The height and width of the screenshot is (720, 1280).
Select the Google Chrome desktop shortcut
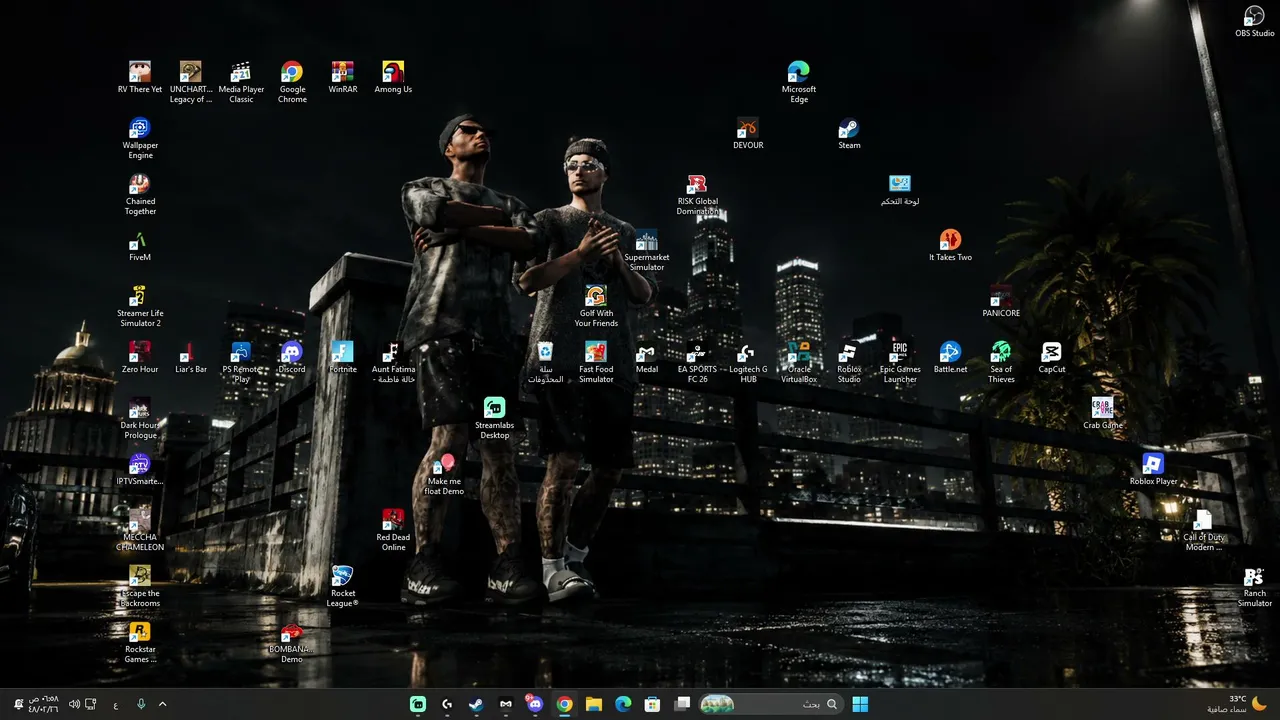click(292, 82)
